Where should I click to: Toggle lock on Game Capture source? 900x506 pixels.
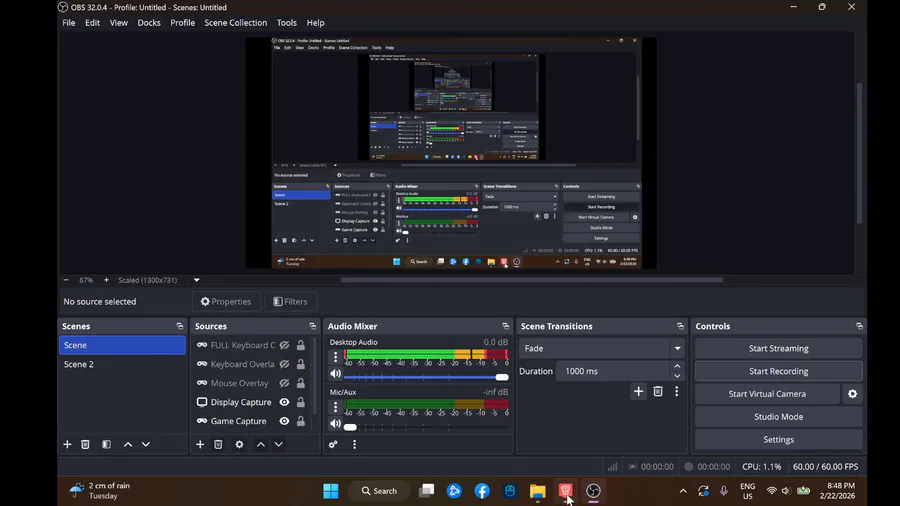(301, 421)
